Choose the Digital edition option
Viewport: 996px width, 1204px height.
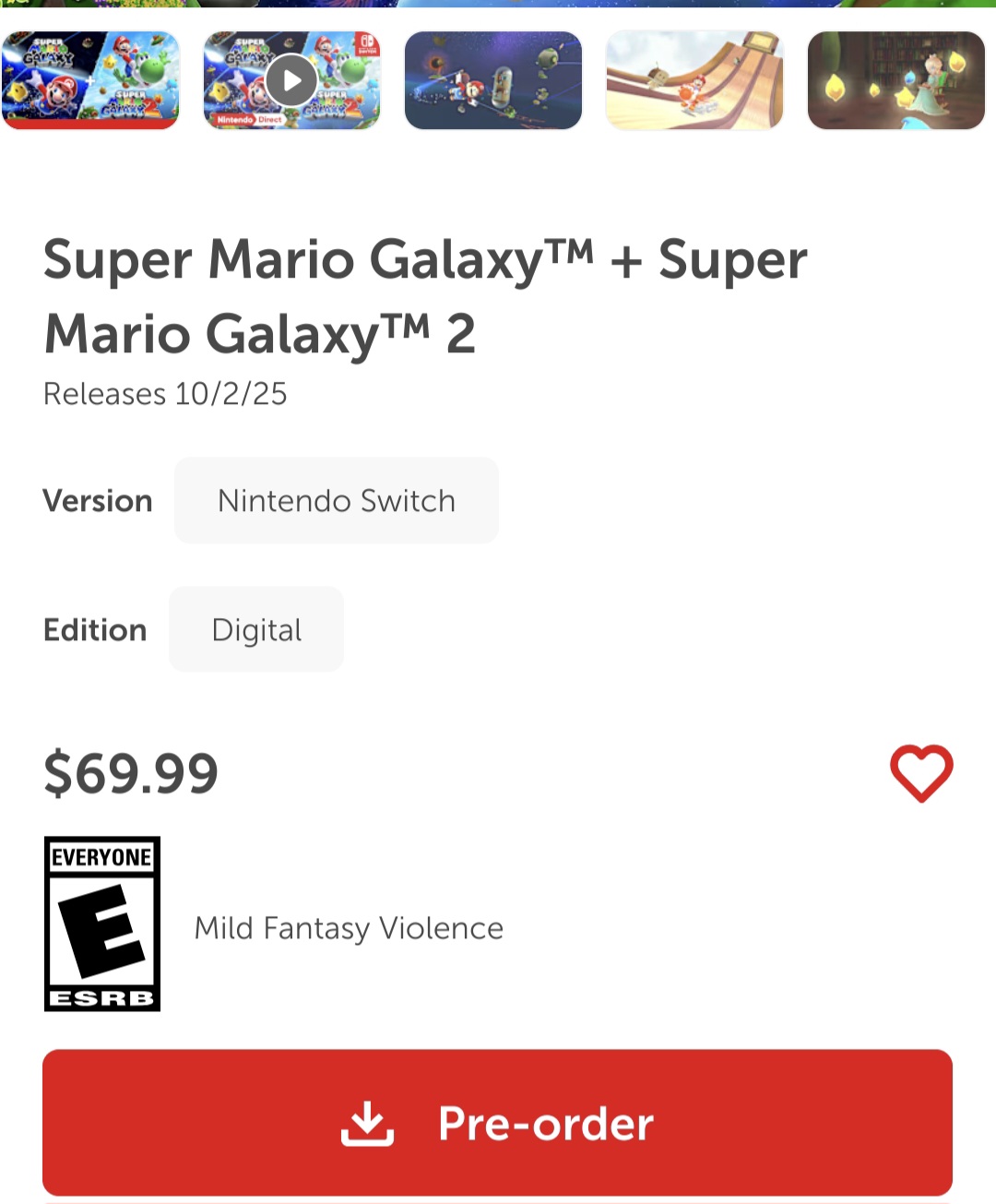[256, 630]
